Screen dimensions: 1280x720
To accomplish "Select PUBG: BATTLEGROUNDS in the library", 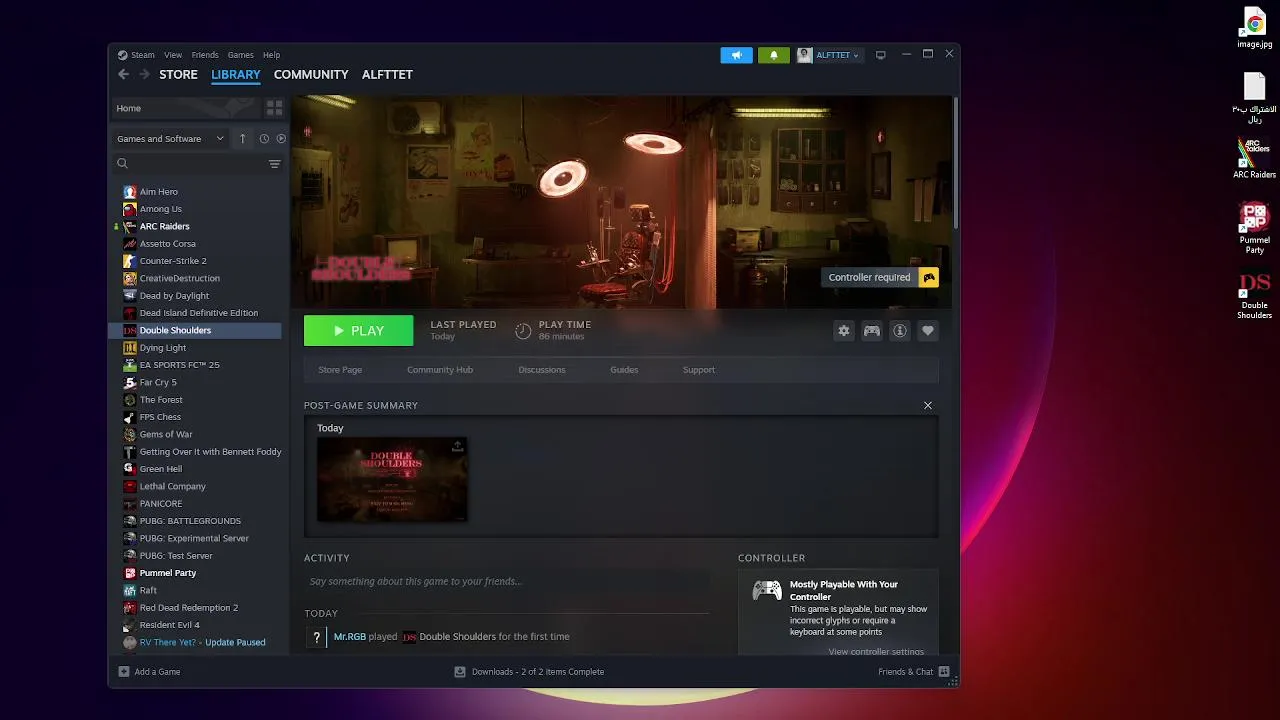I will tap(190, 521).
